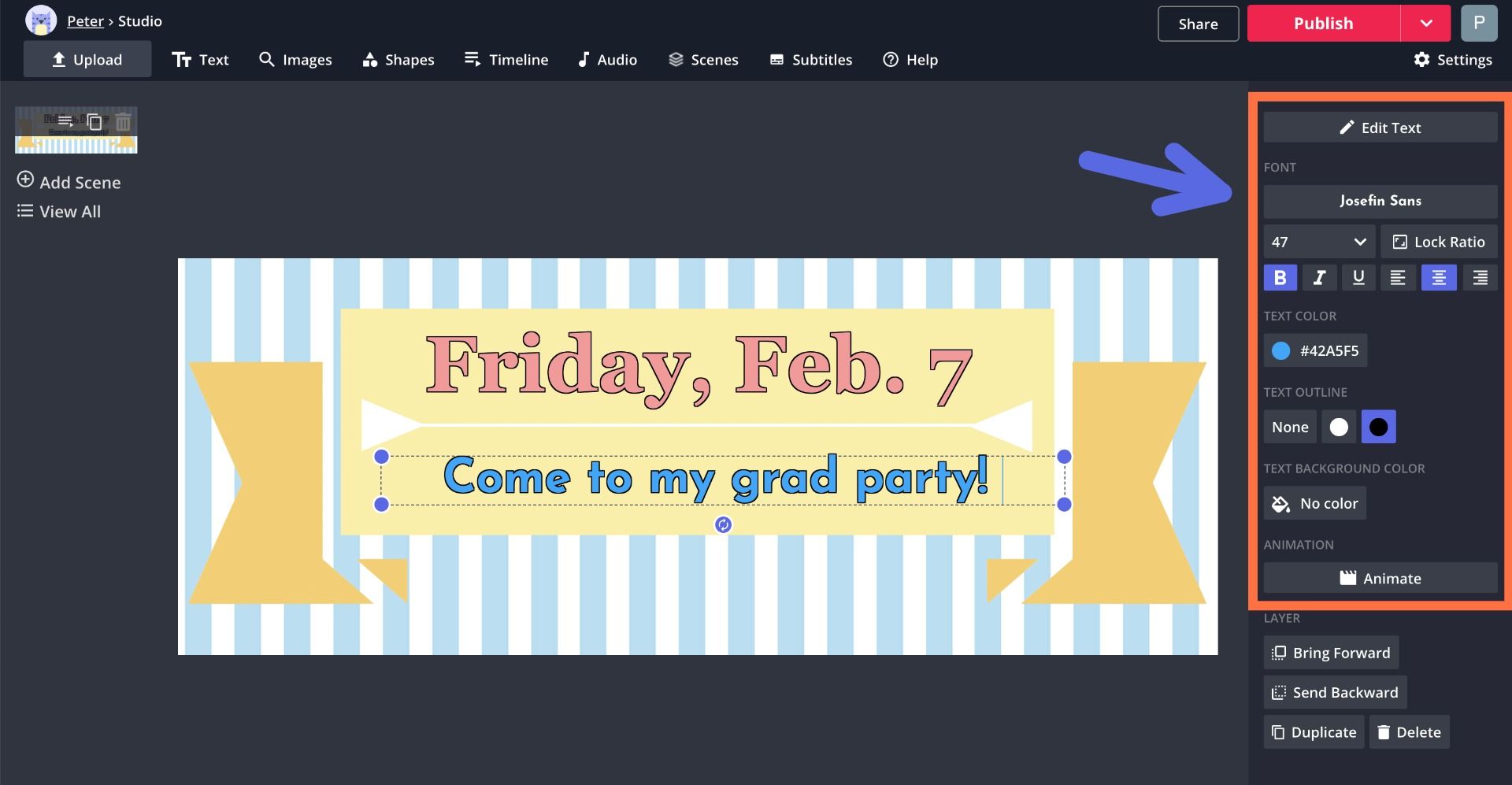Open the Josefin Sans font selector
Screen dimensions: 1512x785
pyautogui.click(x=1380, y=201)
